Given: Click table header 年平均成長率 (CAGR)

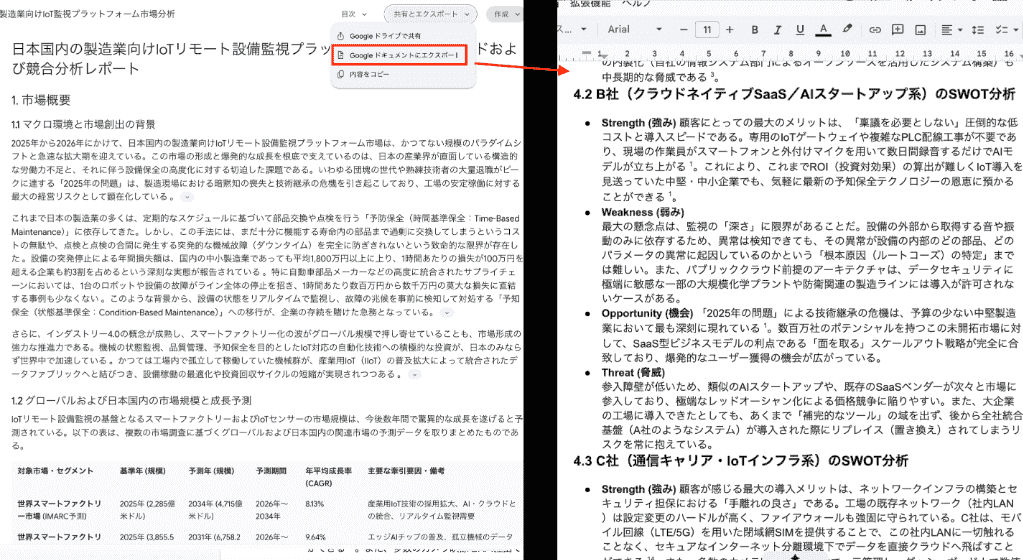Looking at the screenshot, I should point(328,477).
